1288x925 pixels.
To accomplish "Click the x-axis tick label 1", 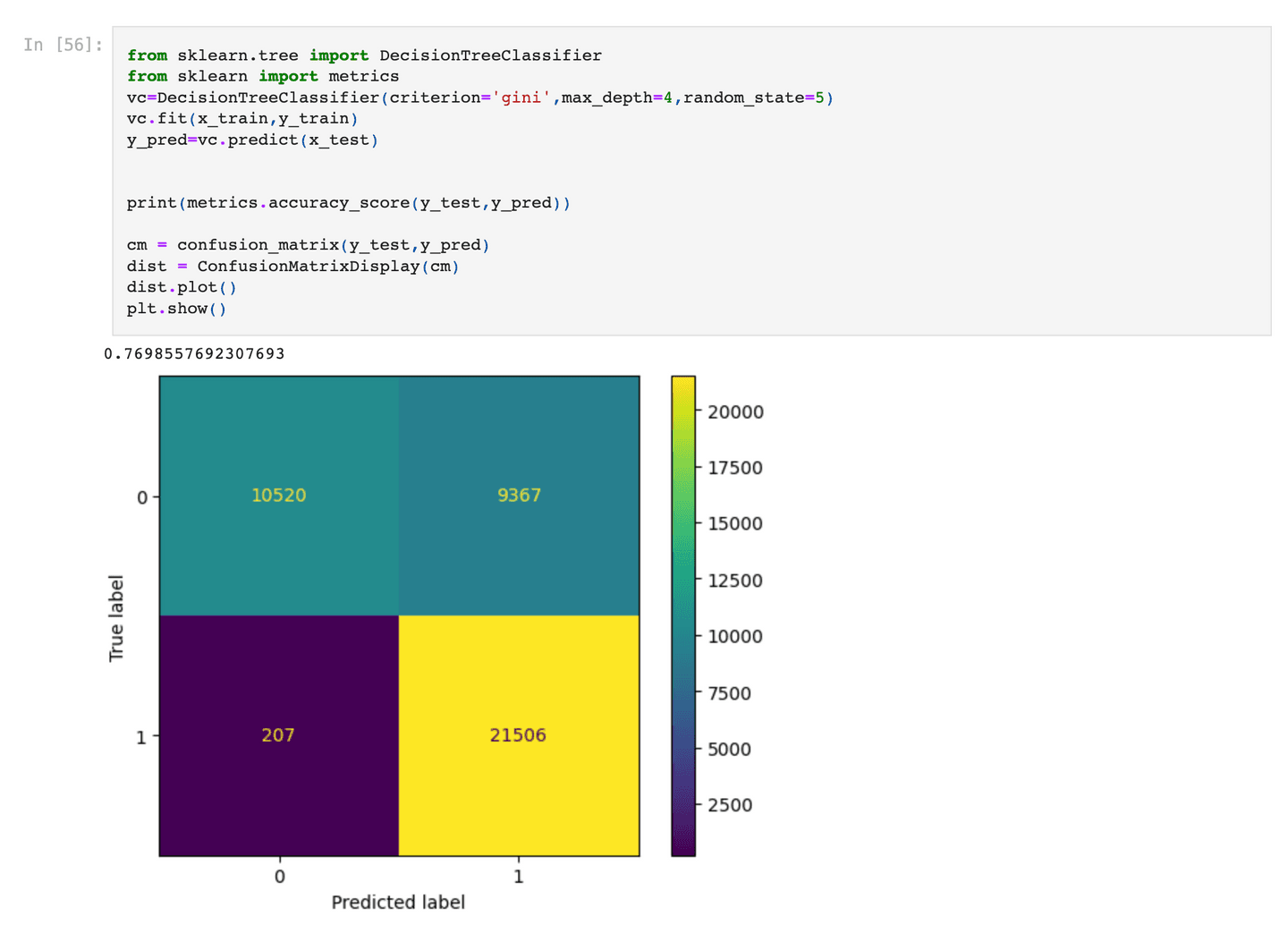I will click(x=519, y=877).
